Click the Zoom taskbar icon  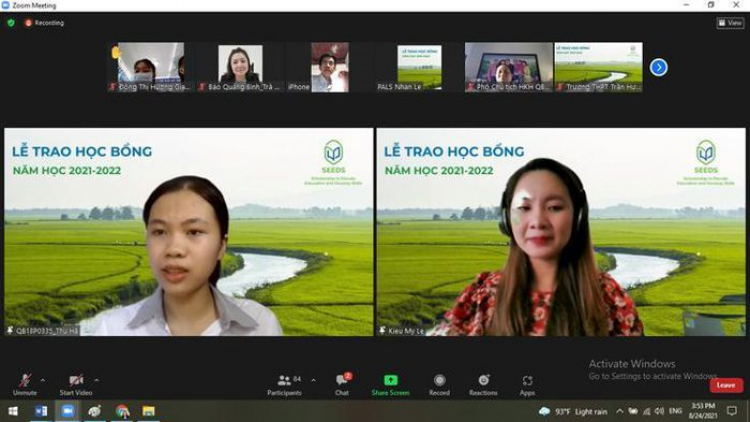click(x=67, y=411)
